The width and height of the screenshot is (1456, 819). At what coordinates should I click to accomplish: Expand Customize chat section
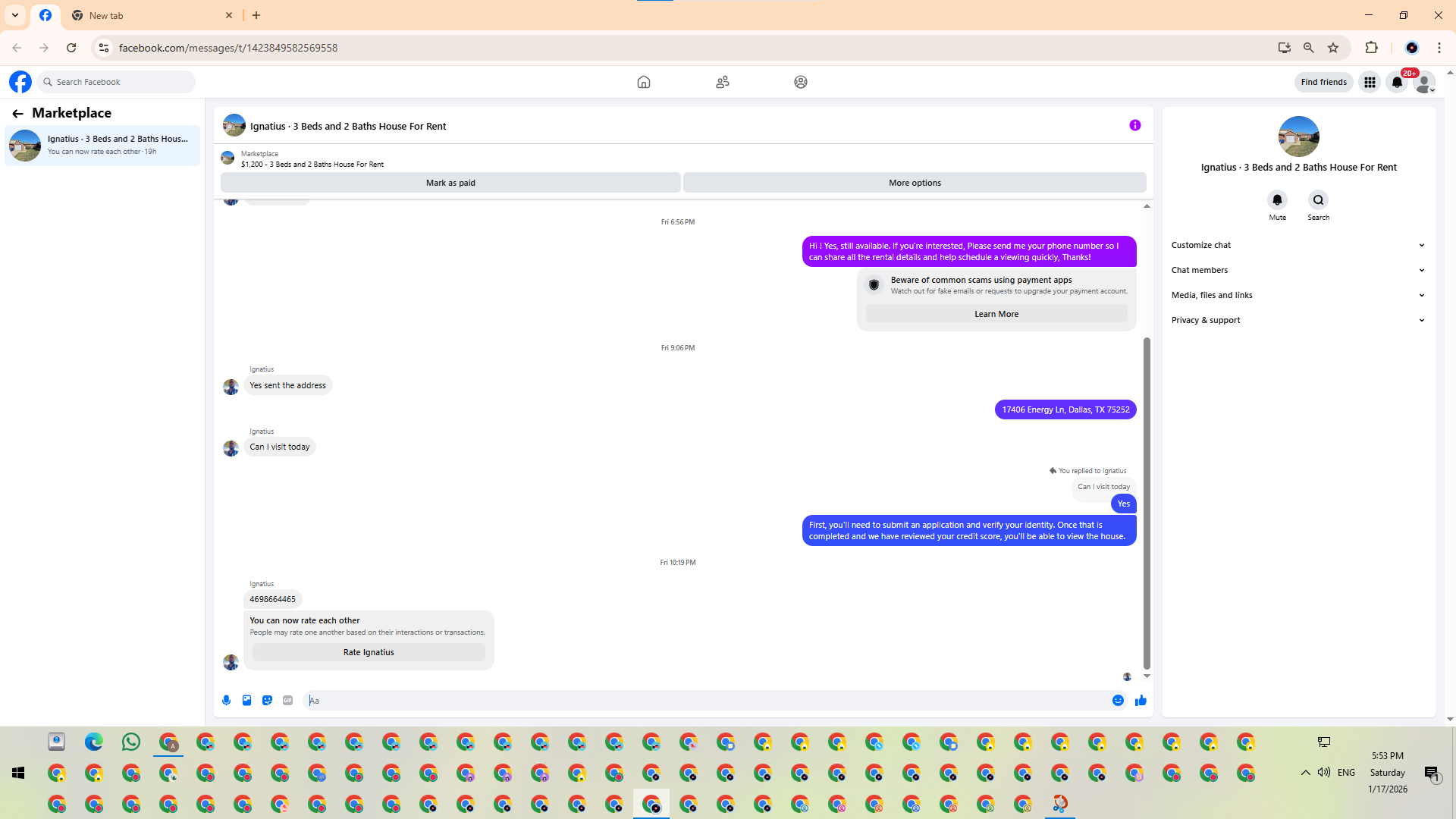[x=1298, y=245]
